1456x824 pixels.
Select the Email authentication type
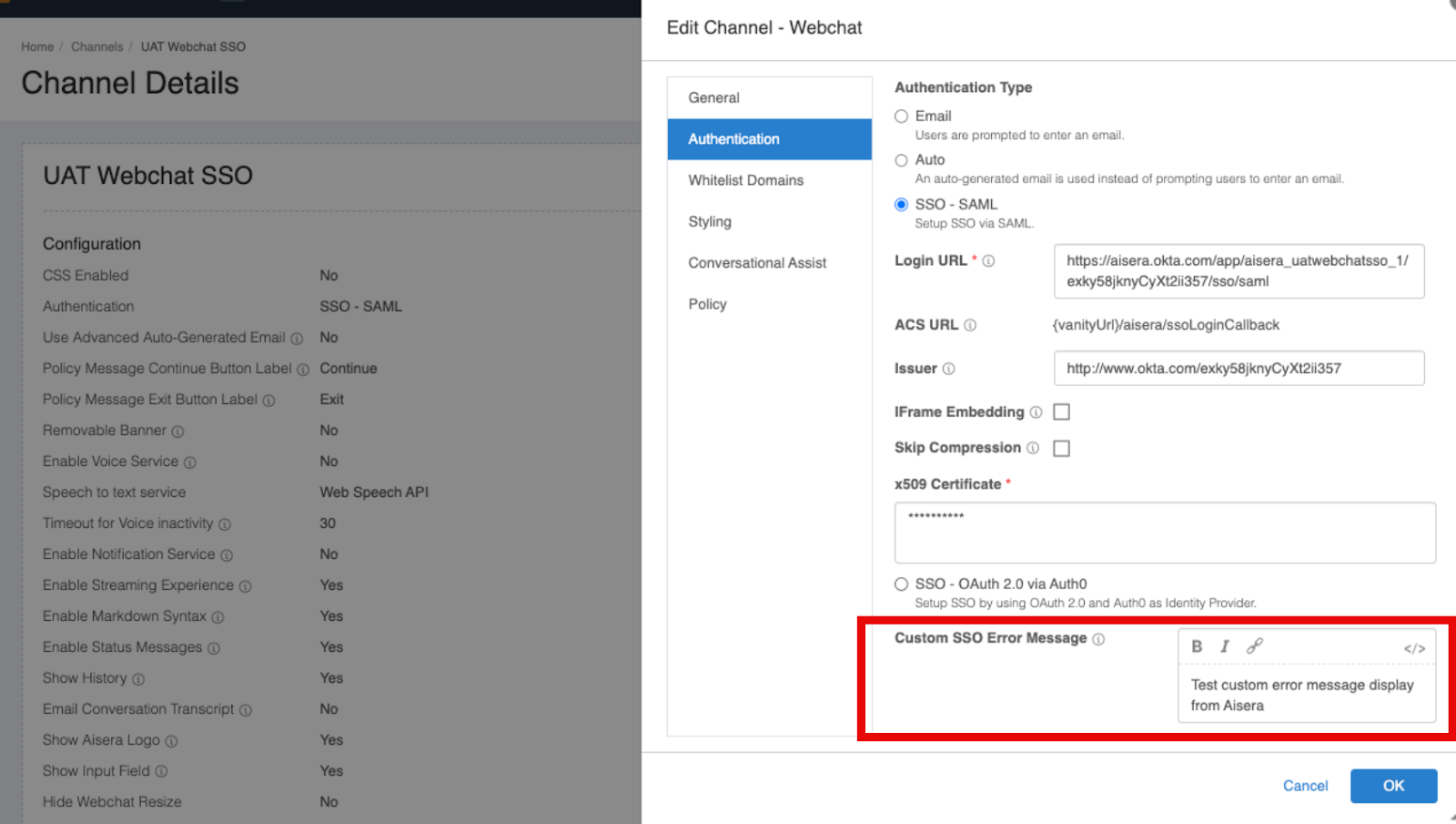[x=901, y=117]
